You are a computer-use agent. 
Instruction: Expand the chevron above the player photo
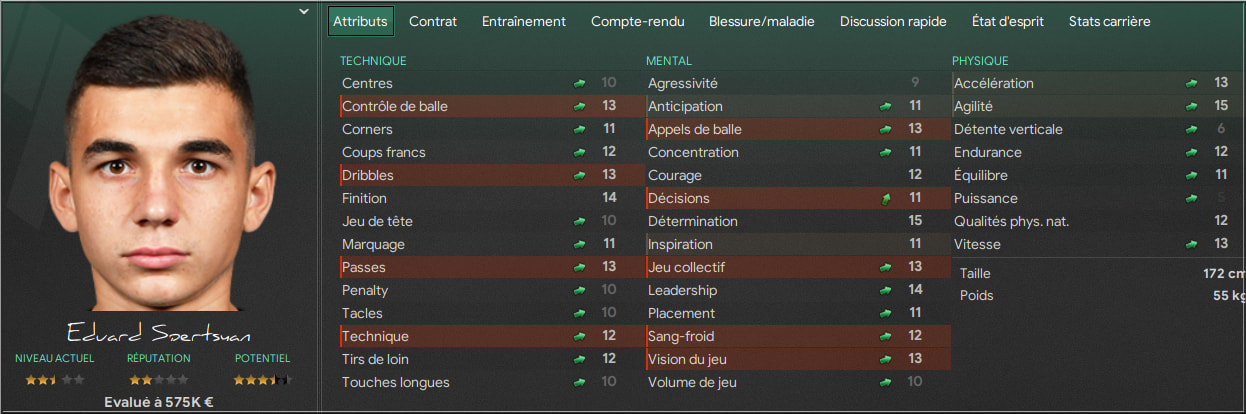pyautogui.click(x=304, y=12)
